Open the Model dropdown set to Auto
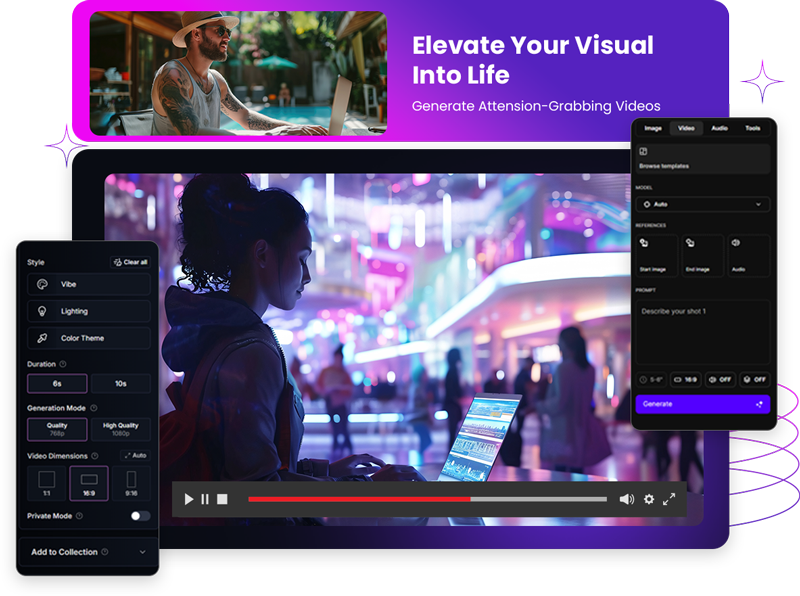800x596 pixels. [x=703, y=204]
